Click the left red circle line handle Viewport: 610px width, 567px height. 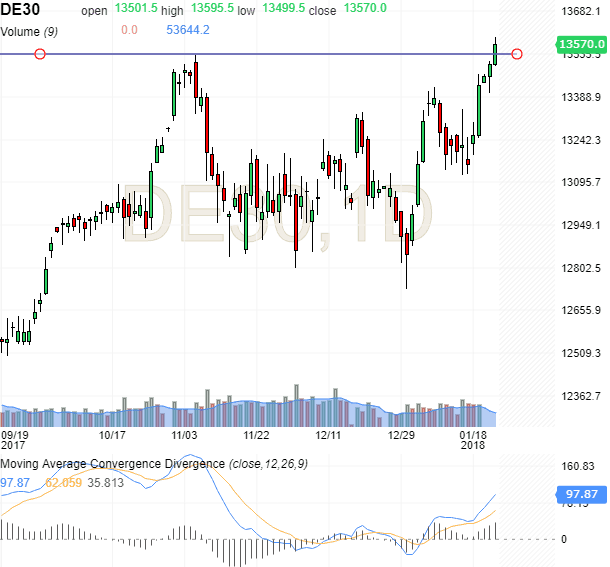coord(40,53)
